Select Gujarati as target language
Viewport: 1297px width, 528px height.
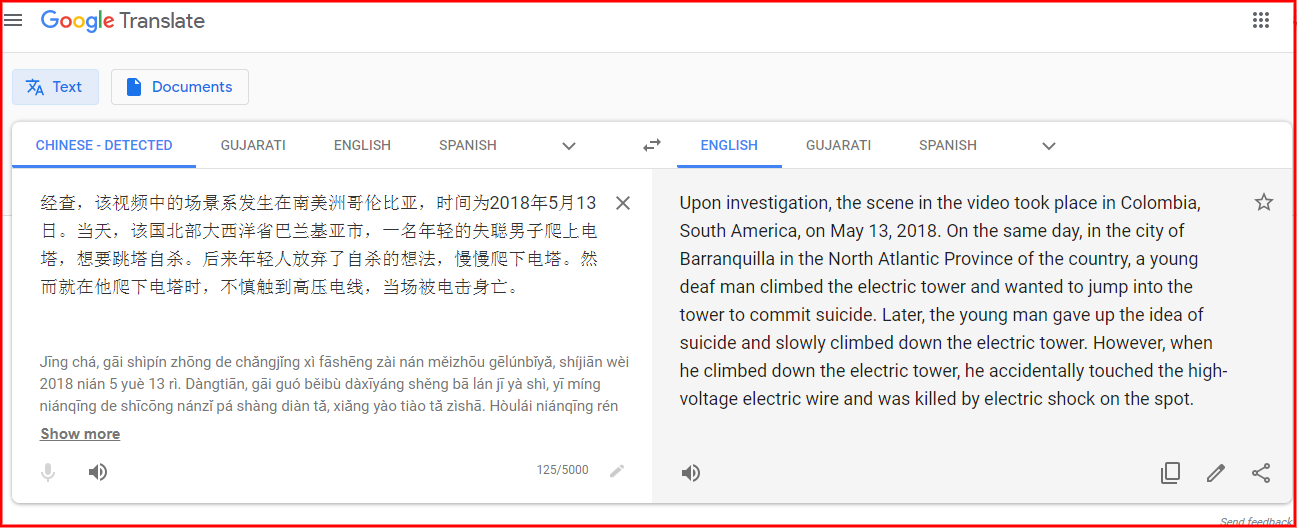coord(838,145)
